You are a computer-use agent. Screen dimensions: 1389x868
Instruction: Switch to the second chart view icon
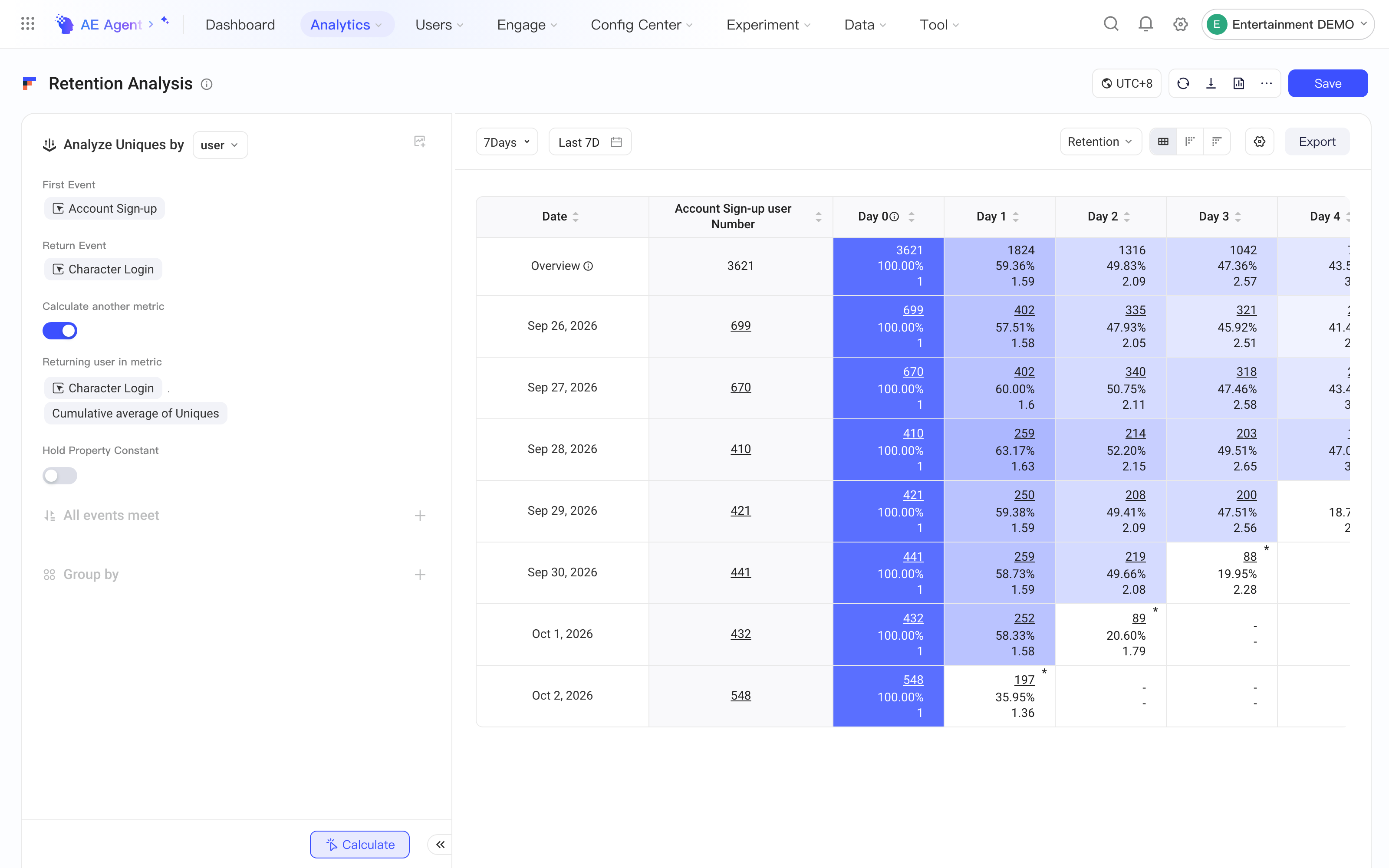point(1190,142)
